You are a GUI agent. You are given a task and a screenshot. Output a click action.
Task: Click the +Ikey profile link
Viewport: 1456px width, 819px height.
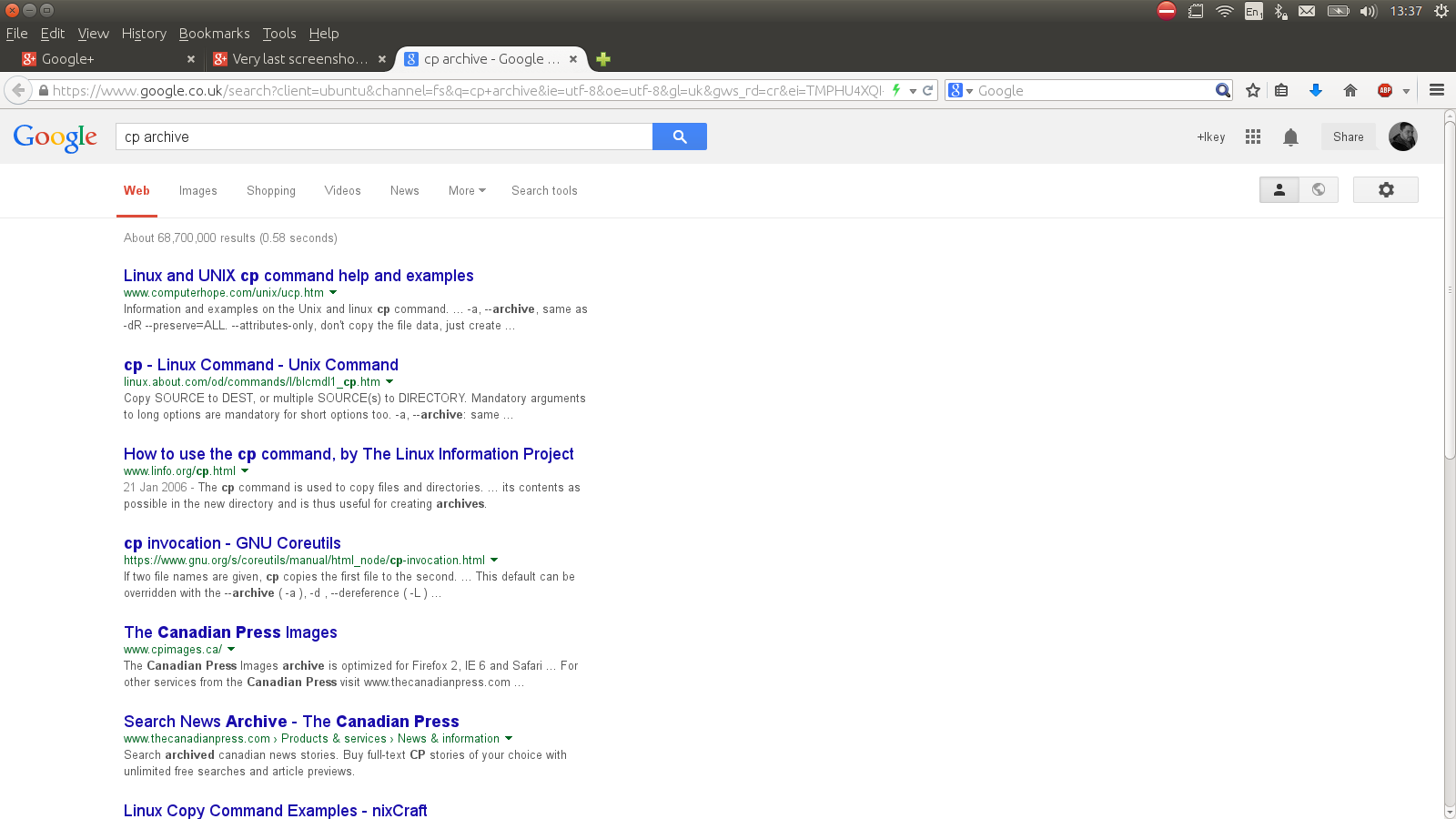click(1210, 136)
